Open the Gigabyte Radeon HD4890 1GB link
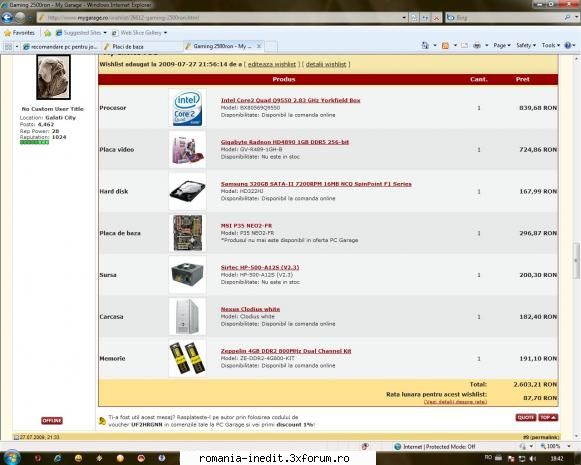The height and width of the screenshot is (465, 581). click(x=285, y=142)
